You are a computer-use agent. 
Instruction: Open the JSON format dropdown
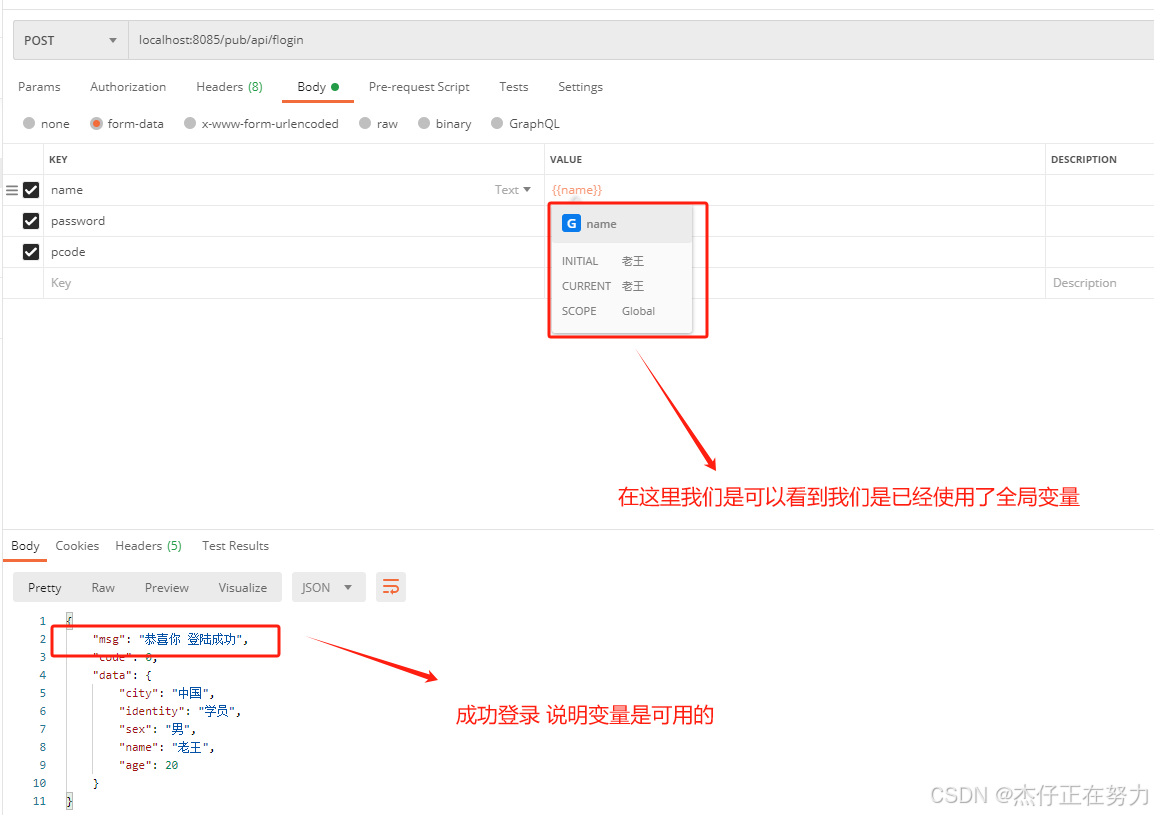pyautogui.click(x=328, y=588)
